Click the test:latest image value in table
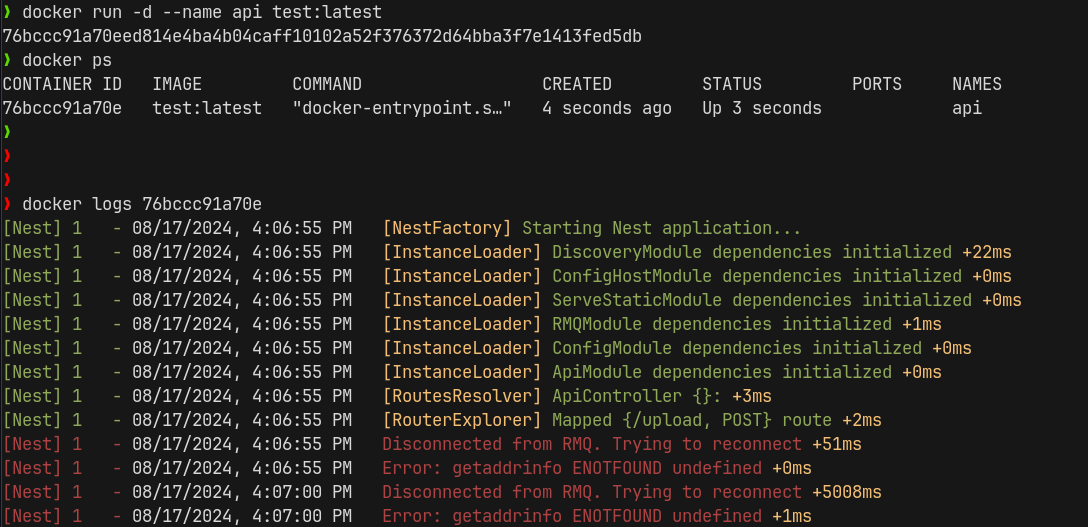The width and height of the screenshot is (1088, 527). coord(207,109)
